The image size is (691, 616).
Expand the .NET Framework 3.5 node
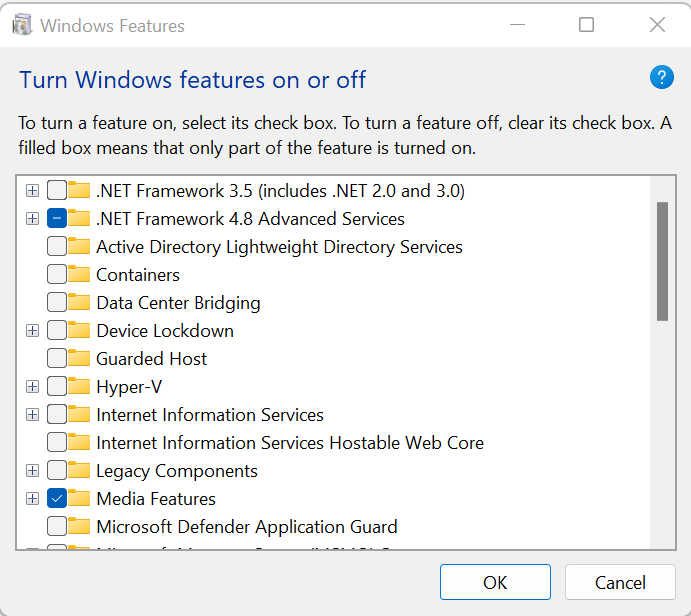point(32,190)
